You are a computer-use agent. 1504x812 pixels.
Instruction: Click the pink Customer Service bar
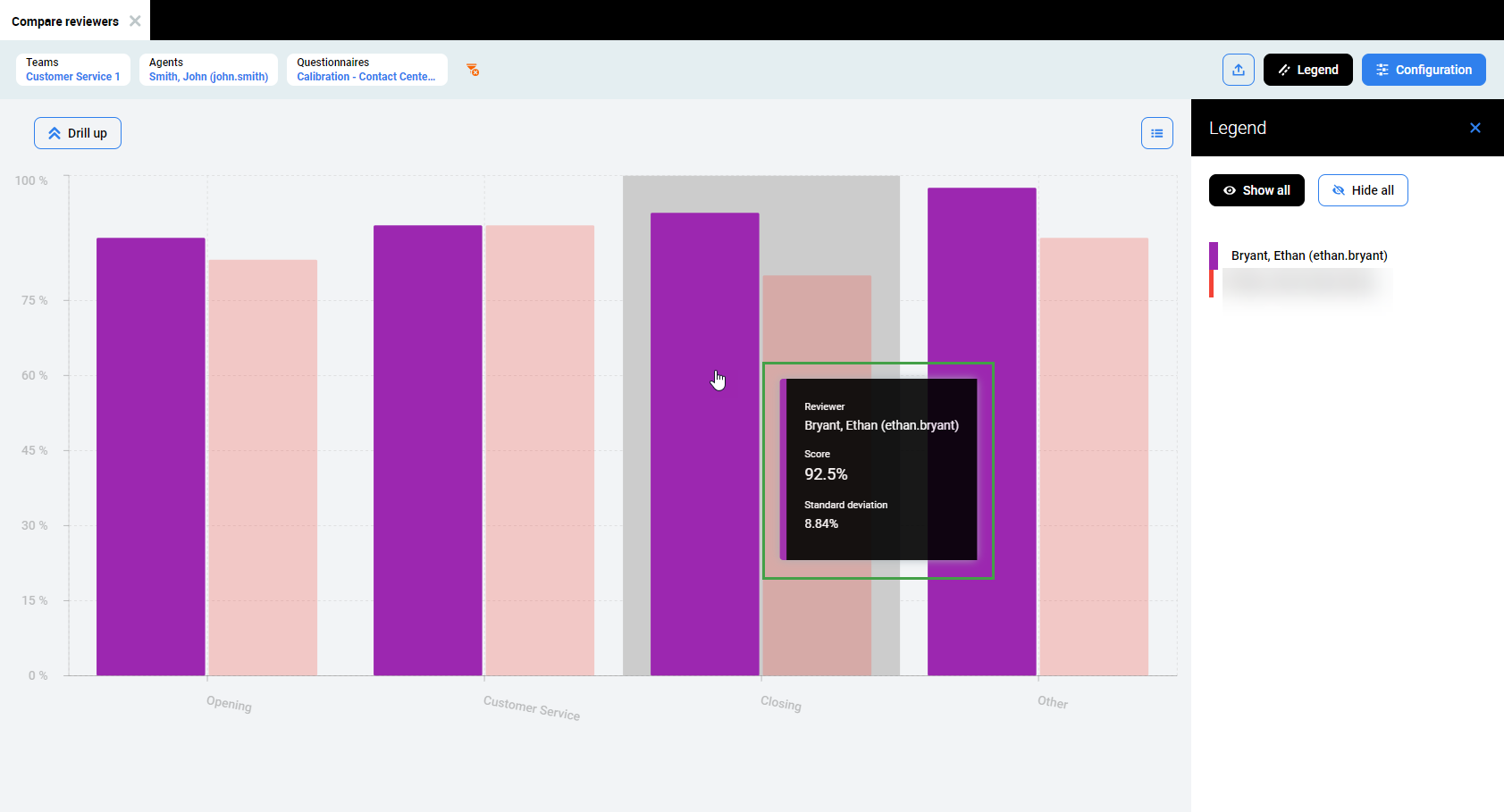(540, 450)
